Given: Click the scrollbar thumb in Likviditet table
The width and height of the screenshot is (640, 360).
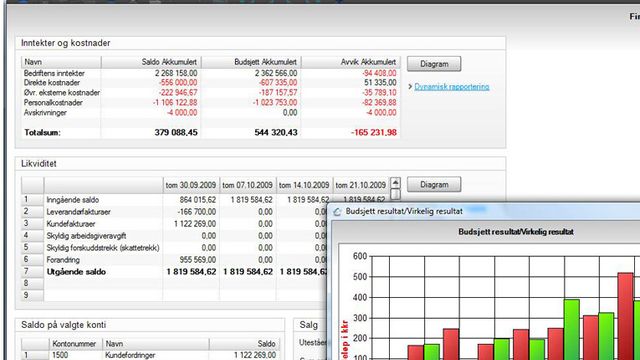Looking at the screenshot, I should [x=396, y=194].
